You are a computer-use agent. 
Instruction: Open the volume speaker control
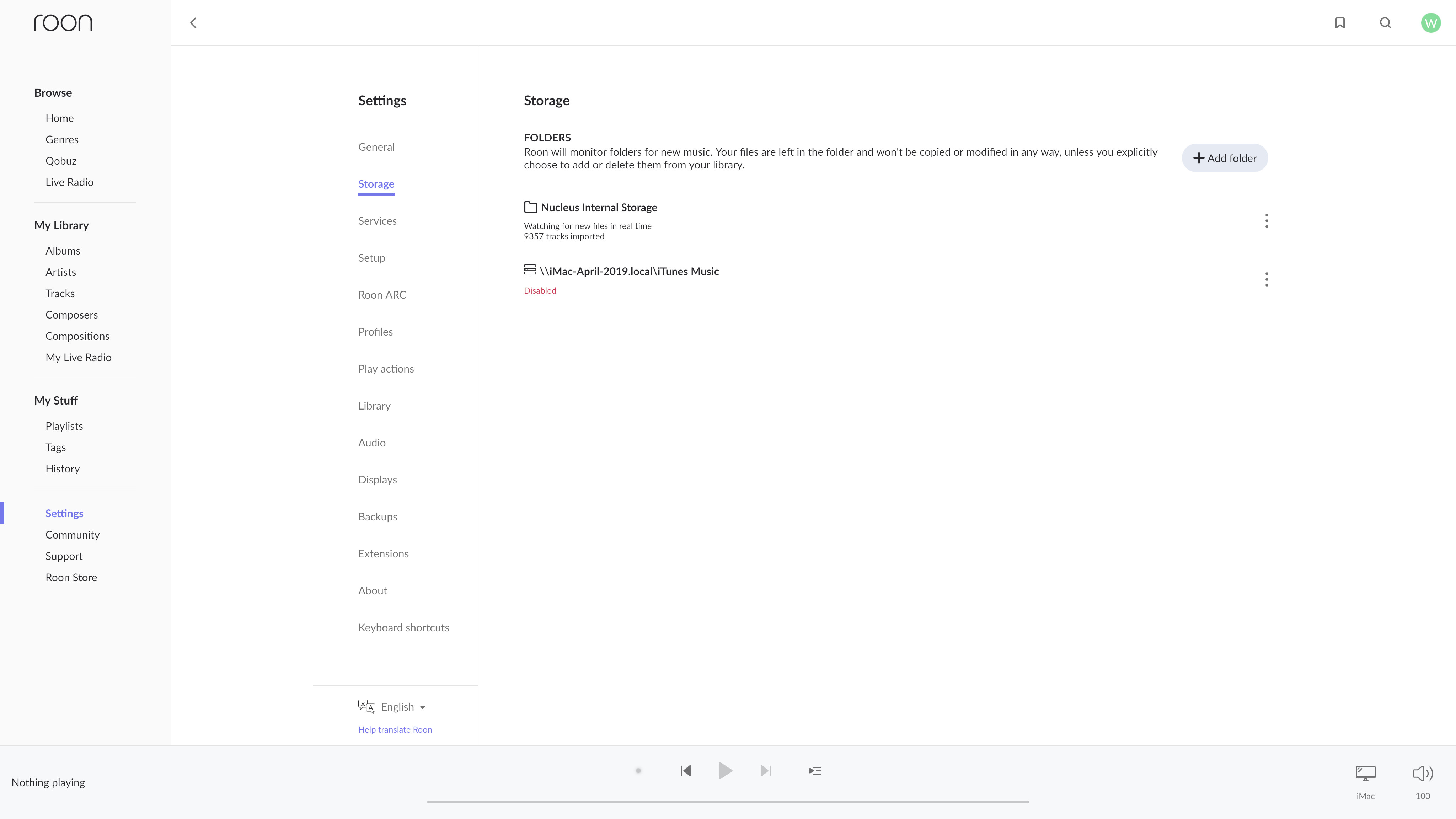1423,773
